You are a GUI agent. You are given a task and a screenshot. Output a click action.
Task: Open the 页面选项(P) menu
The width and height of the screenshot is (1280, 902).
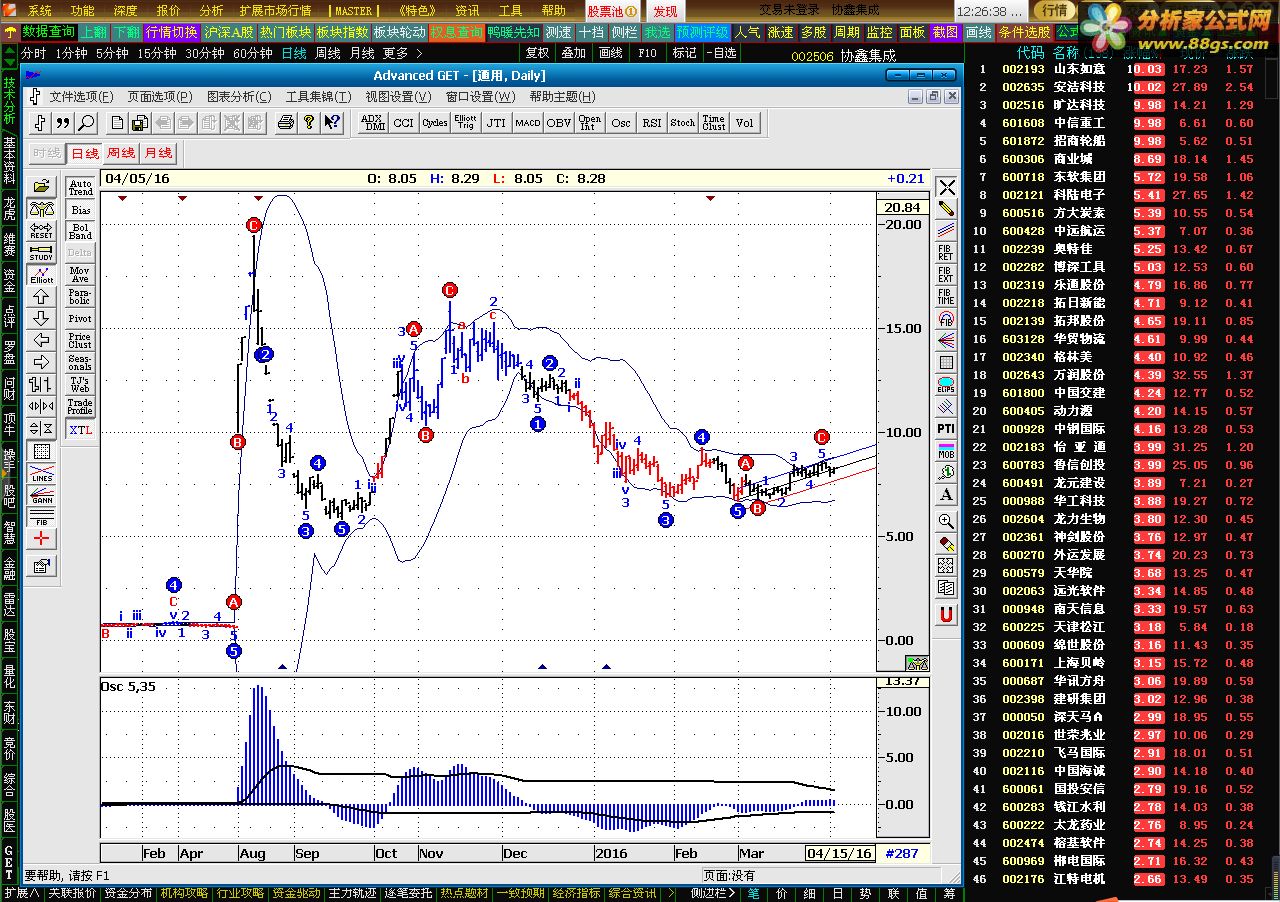click(x=159, y=97)
